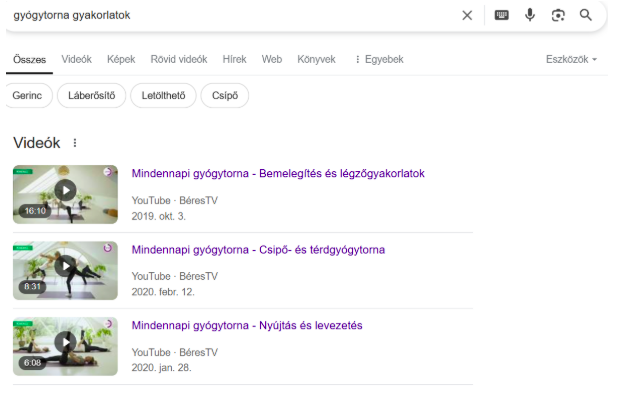Open Mindennapi gyógytorna - Nyújtás és levezetés link

pos(247,326)
